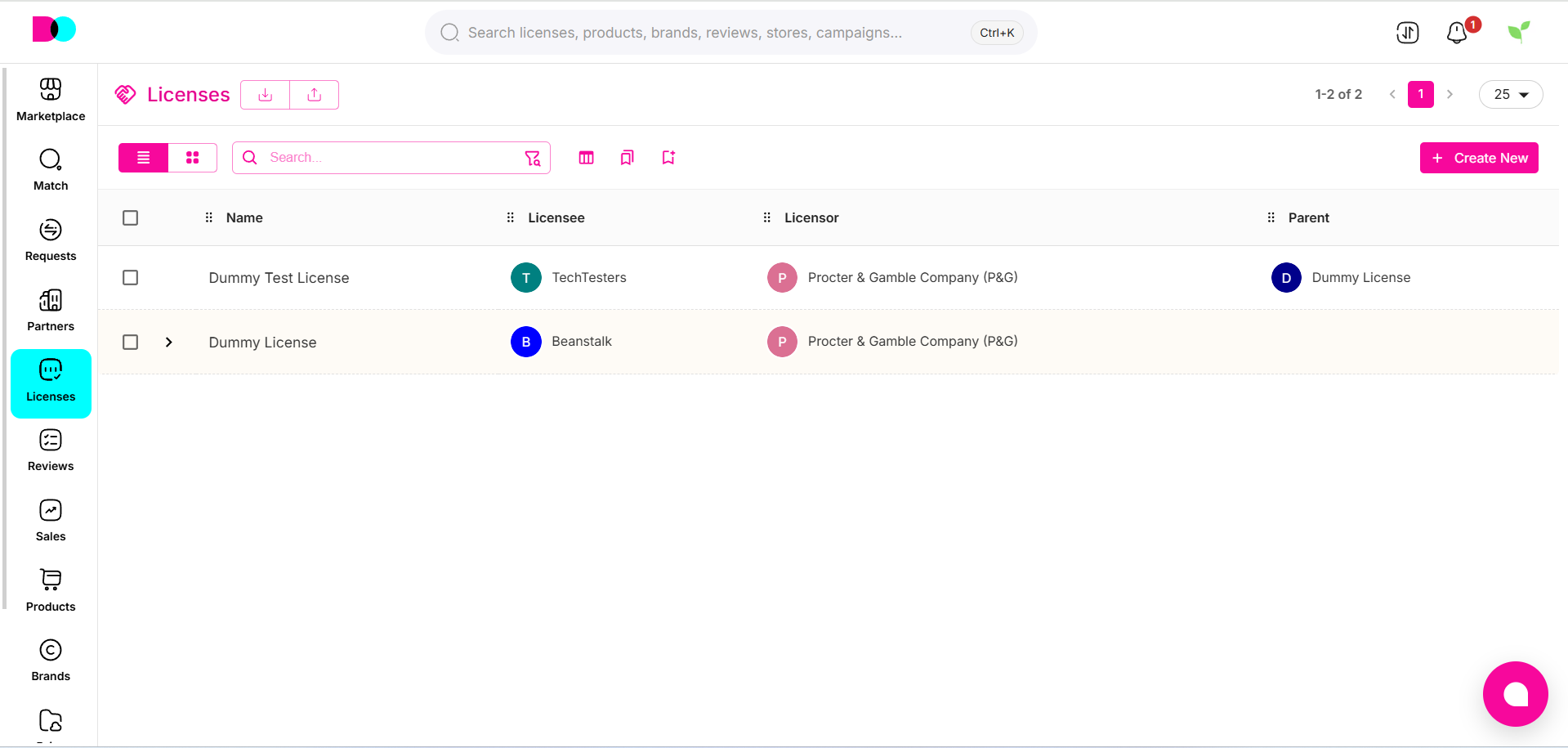Click the app logo in header

point(54,29)
